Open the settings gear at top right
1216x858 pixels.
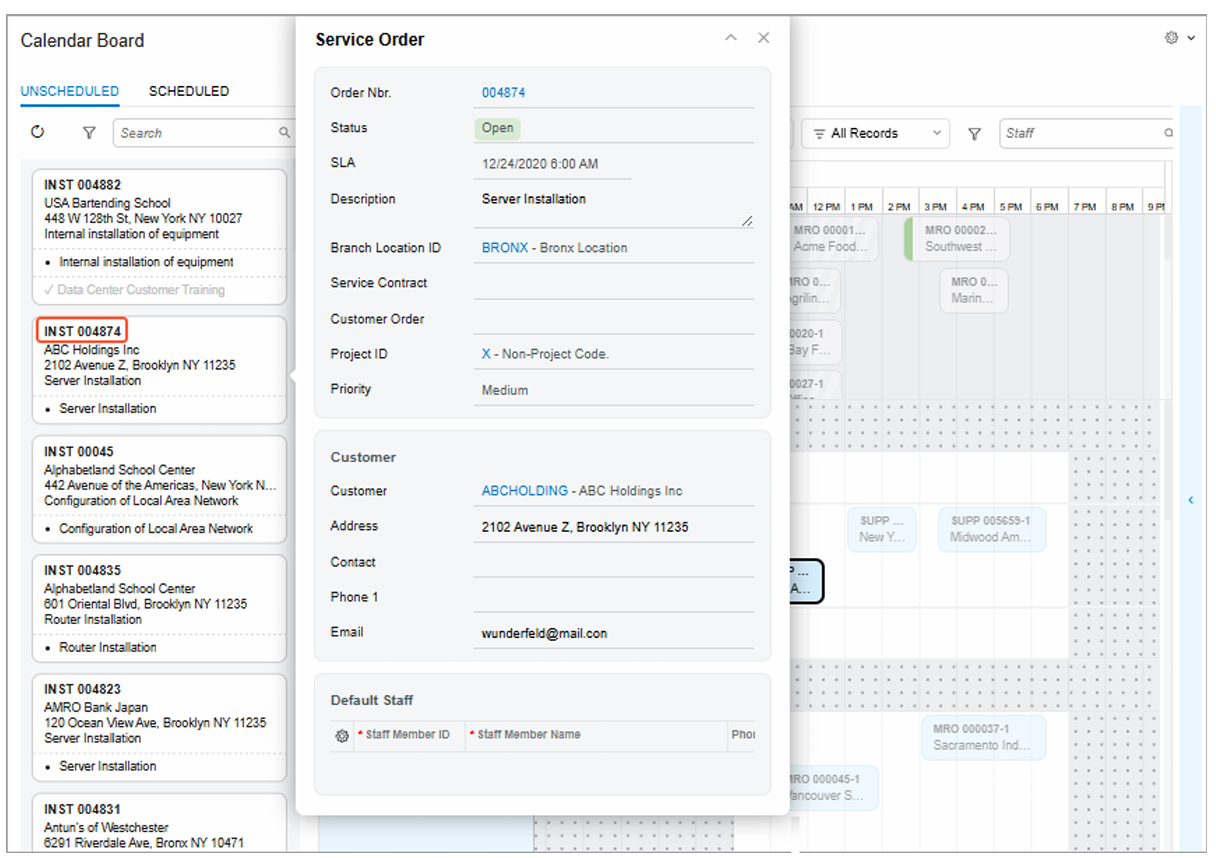coord(1171,38)
